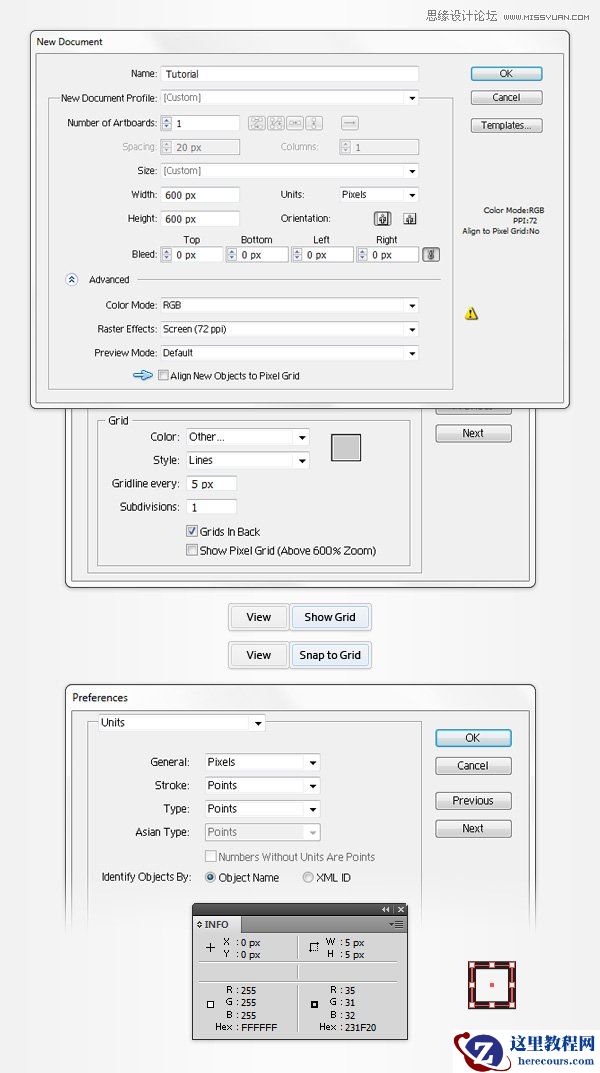Open Stroke units dropdown
Screen dimensions: 600x1073
pos(263,785)
